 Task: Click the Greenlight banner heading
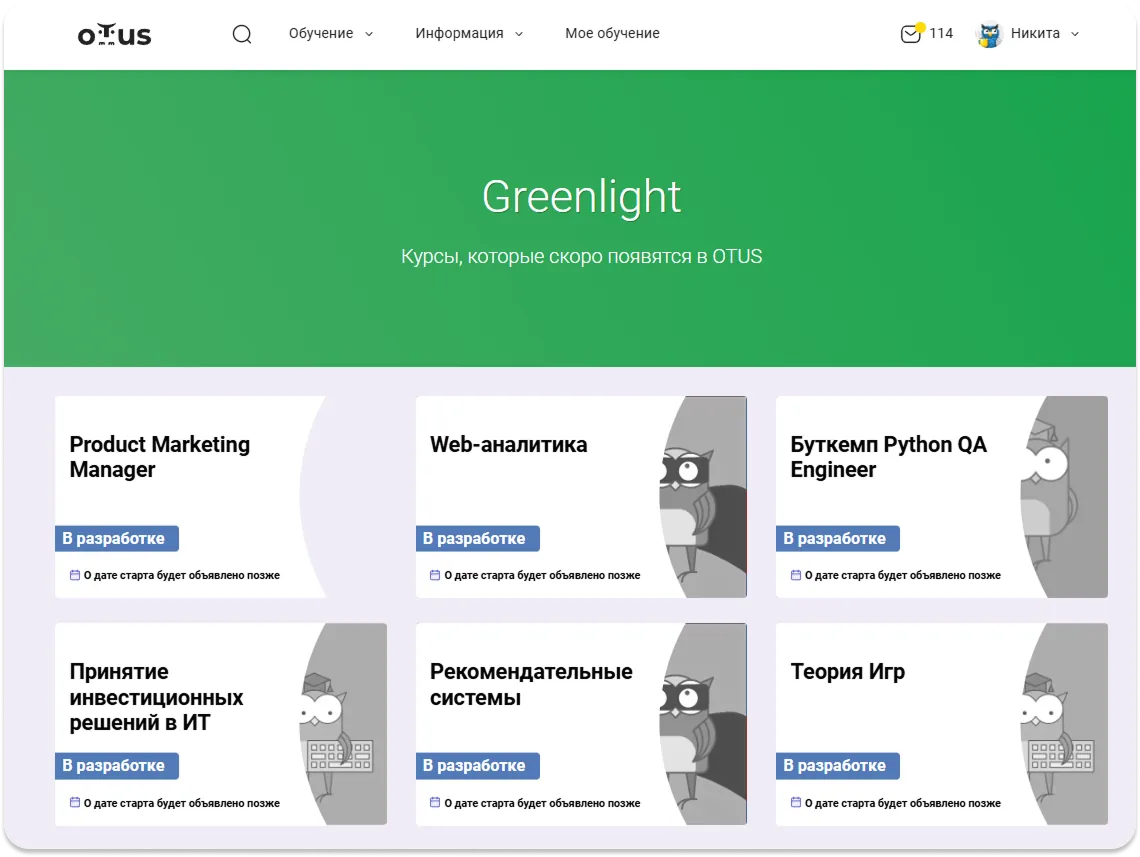coord(581,197)
